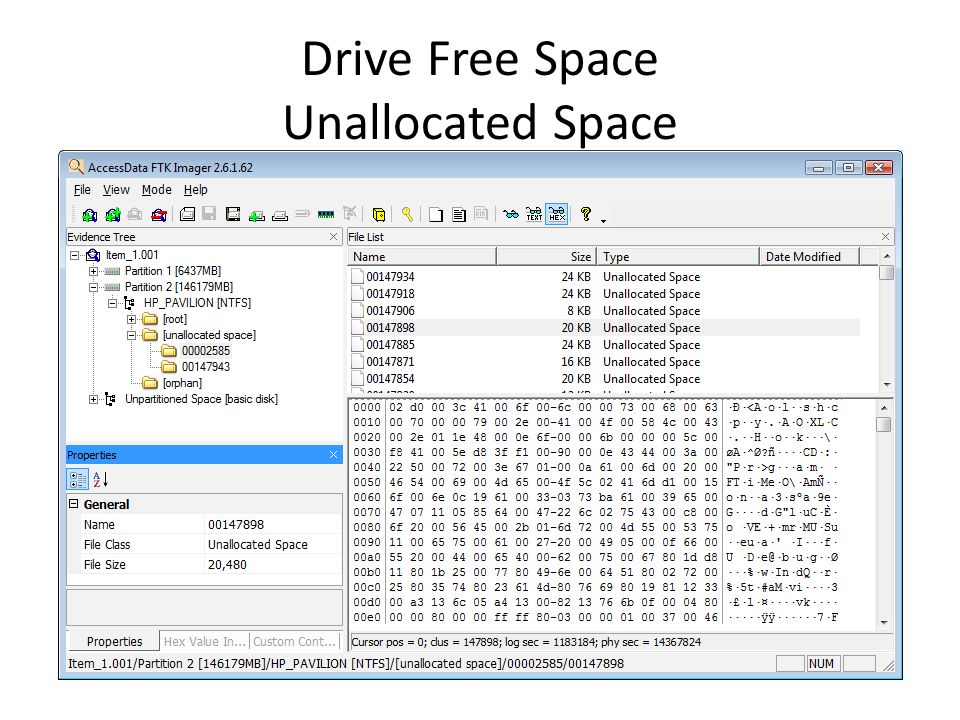This screenshot has height=720, width=960.
Task: Expand the [root] folder node
Action: [x=131, y=319]
